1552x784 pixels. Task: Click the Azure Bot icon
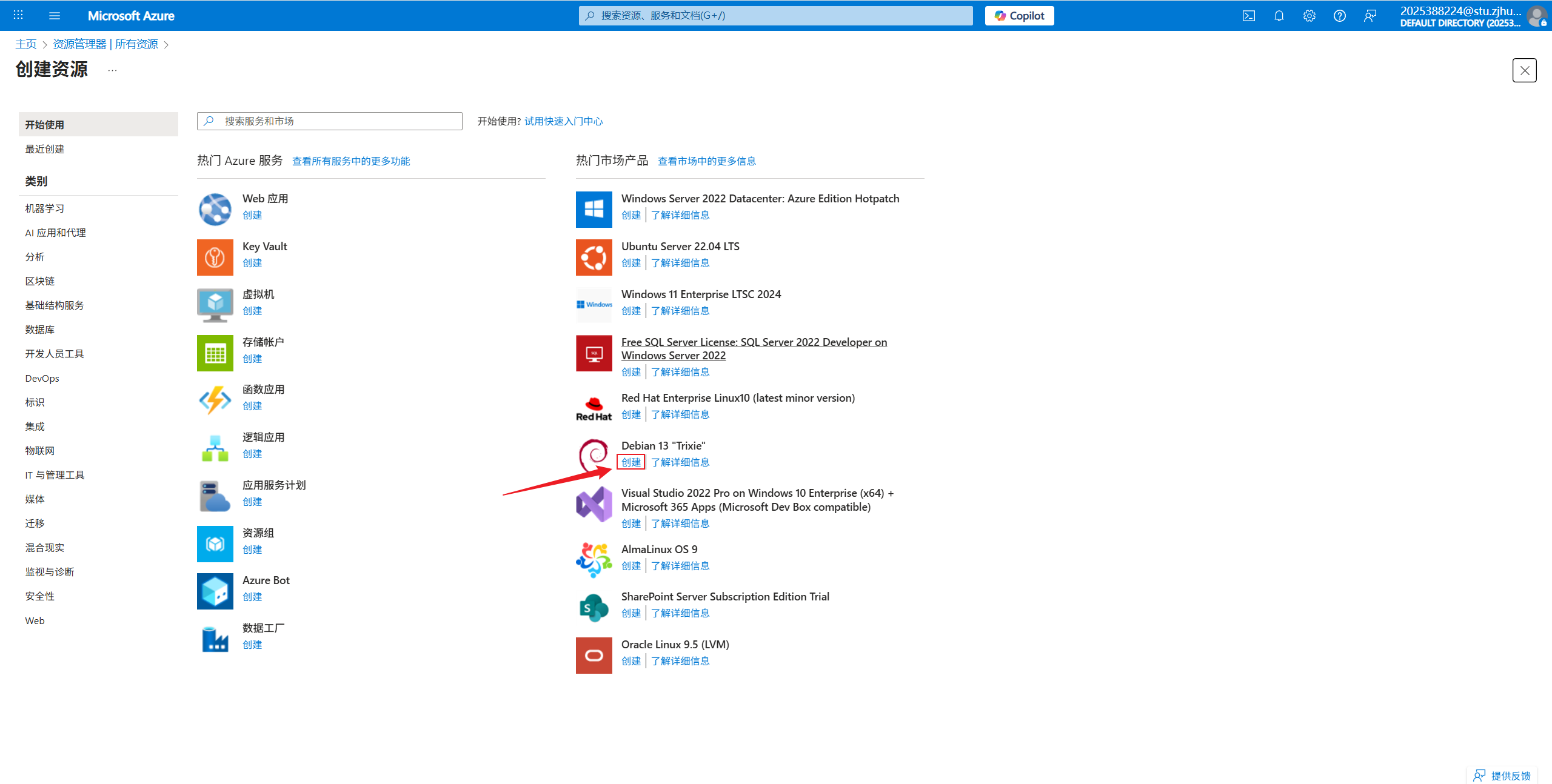215,591
